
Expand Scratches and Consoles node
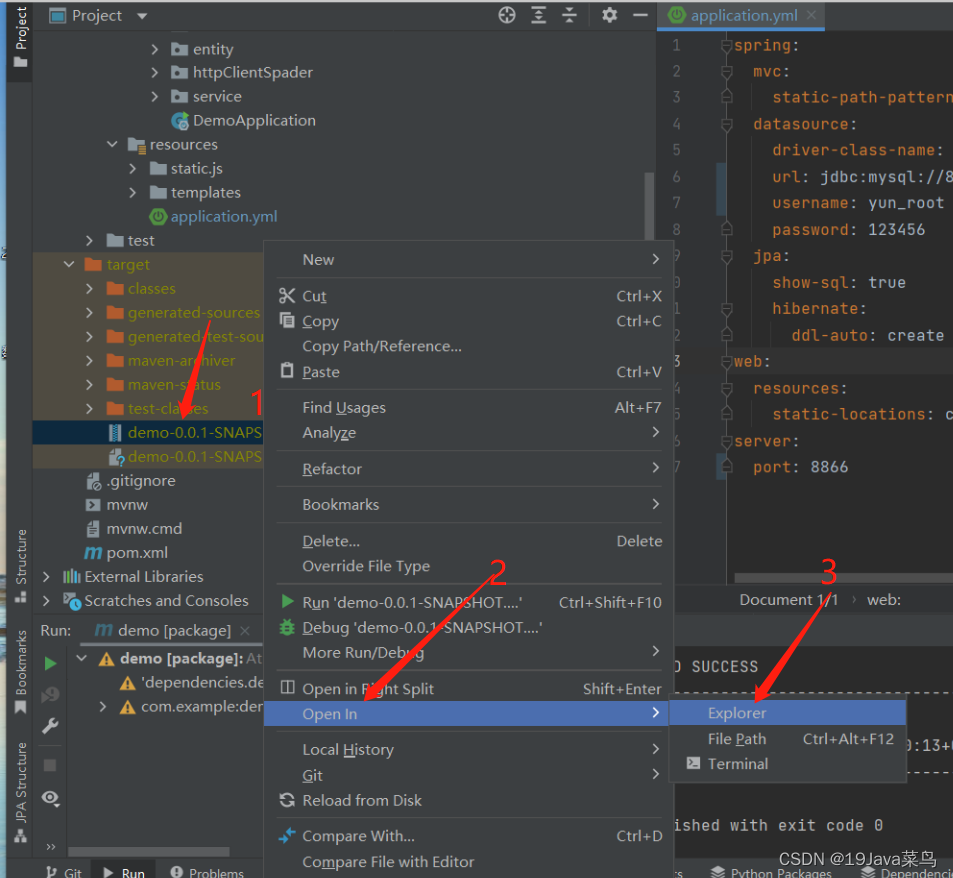click(x=46, y=601)
